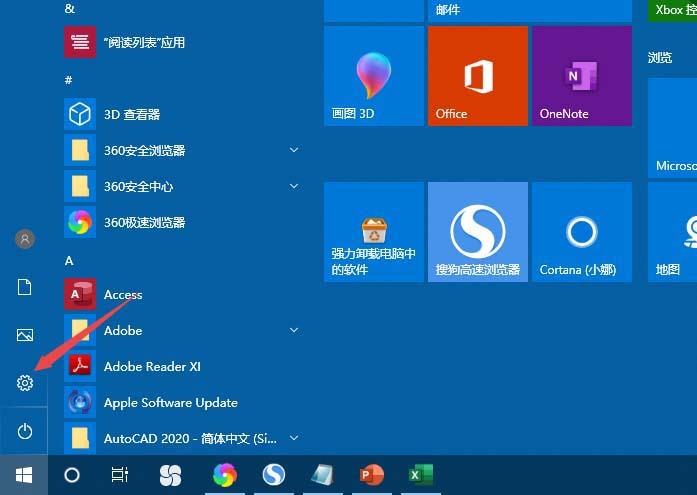Viewport: 697px width, 495px height.
Task: Open Adobe Reader XI
Action: click(x=182, y=366)
